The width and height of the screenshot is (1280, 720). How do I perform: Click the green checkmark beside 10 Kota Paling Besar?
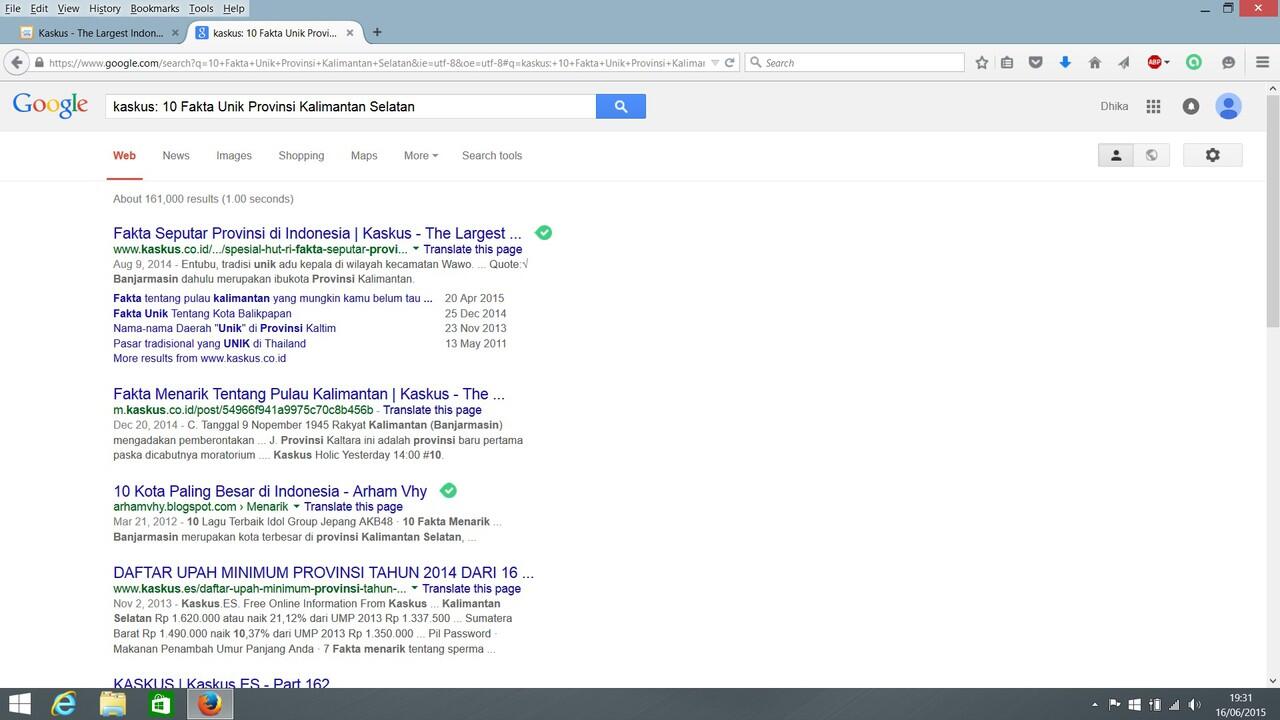click(x=448, y=490)
